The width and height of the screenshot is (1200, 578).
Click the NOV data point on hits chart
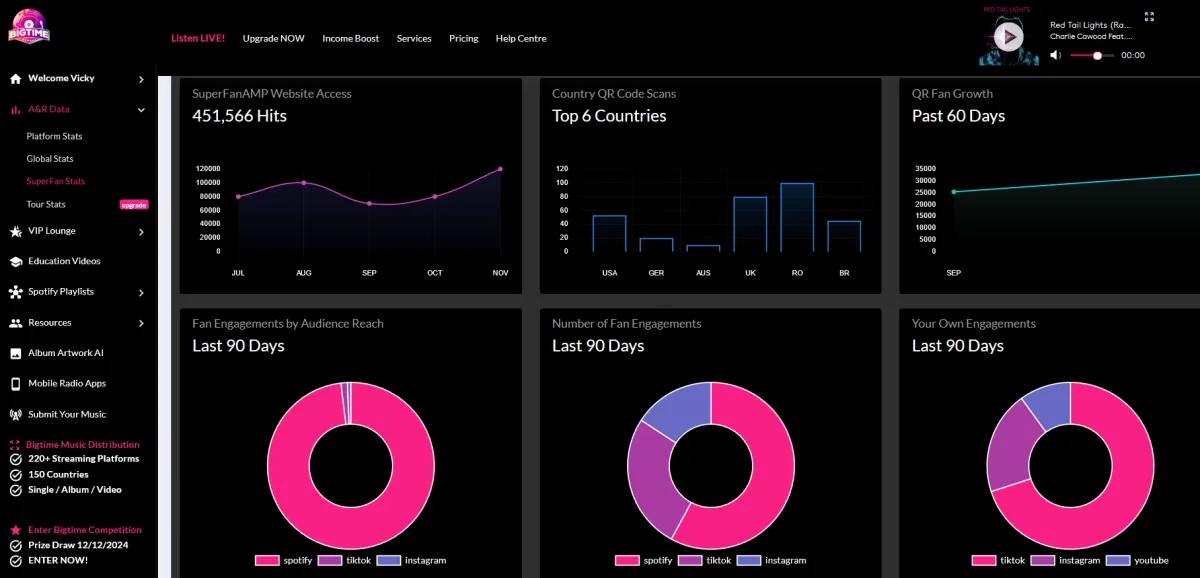pyautogui.click(x=500, y=169)
